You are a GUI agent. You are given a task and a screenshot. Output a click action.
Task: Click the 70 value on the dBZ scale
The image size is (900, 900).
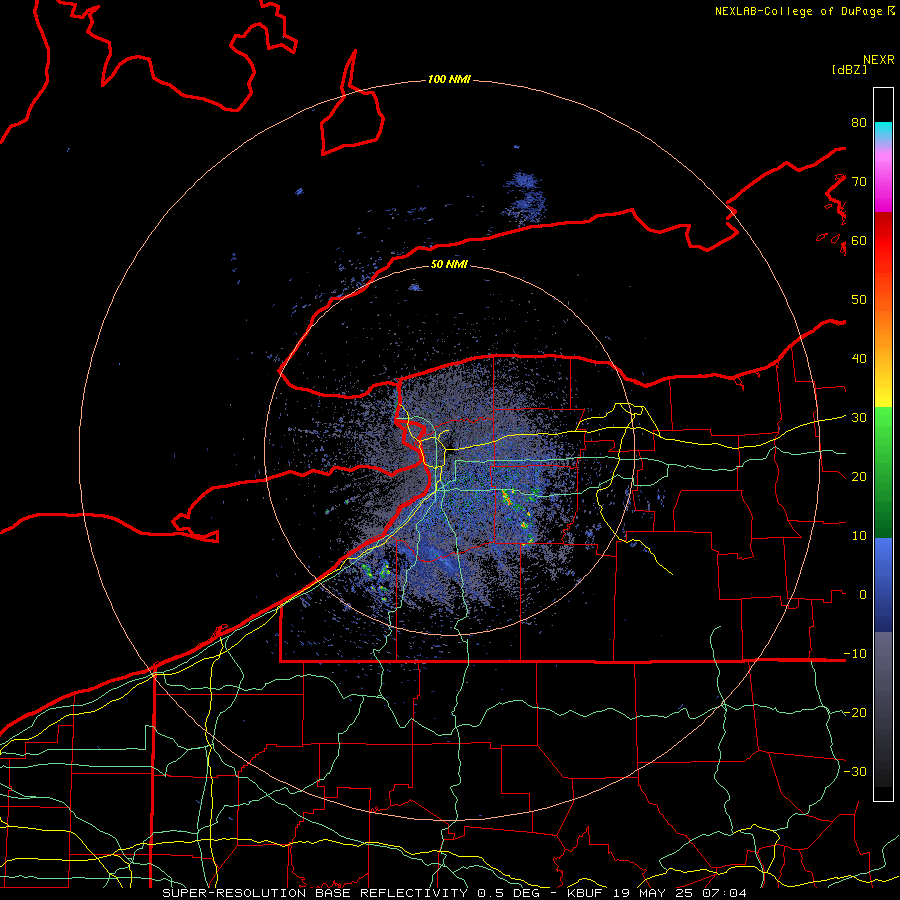point(859,182)
